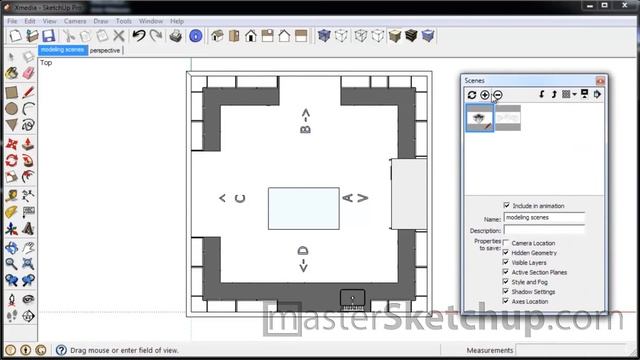Toggle Include in animation checkbox
The height and width of the screenshot is (360, 640).
coord(507,205)
